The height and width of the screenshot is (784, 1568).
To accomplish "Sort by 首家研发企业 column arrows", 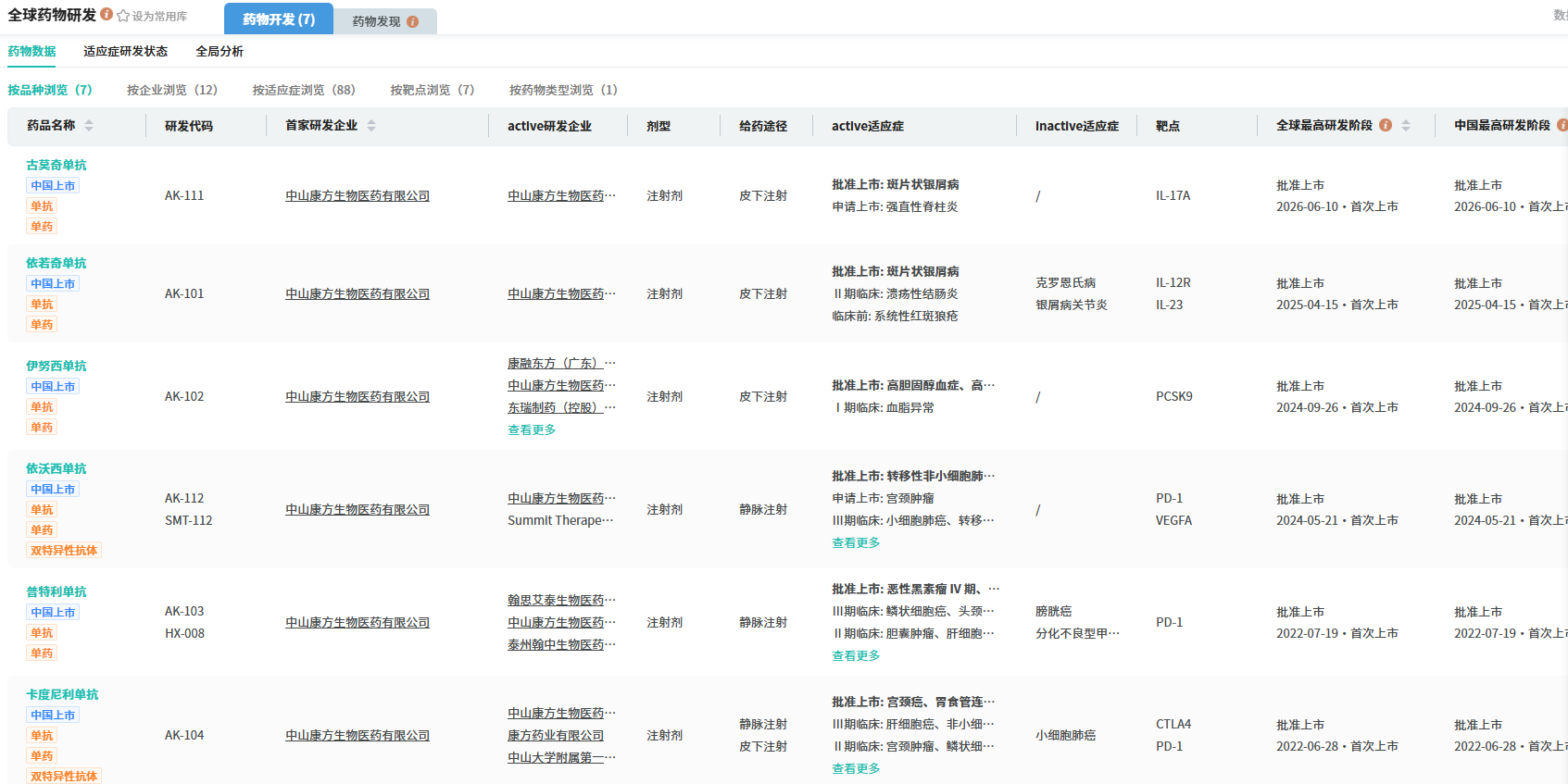I will click(371, 125).
